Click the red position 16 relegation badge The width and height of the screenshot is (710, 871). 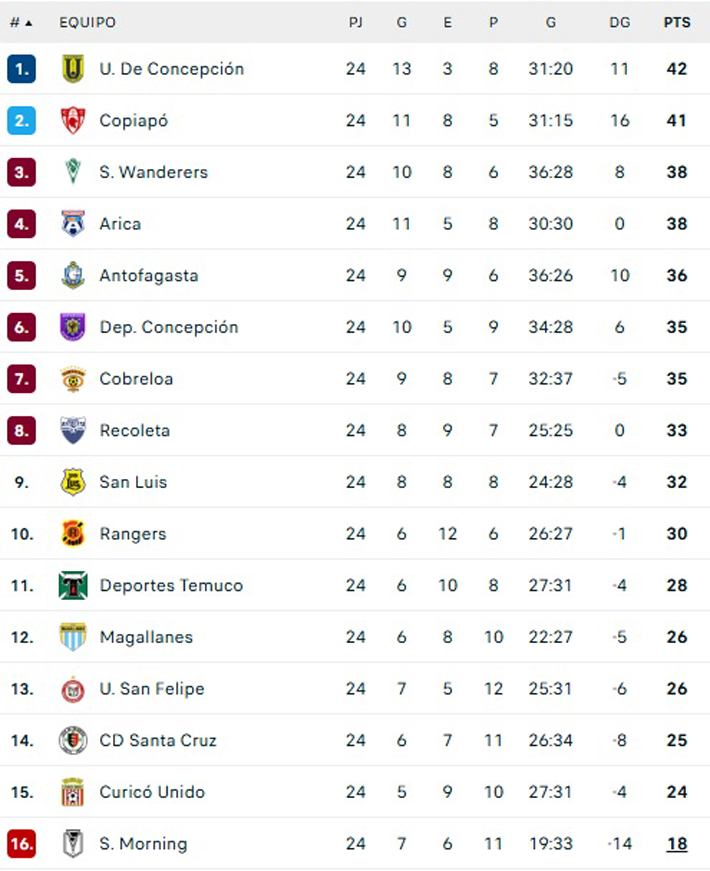21,844
